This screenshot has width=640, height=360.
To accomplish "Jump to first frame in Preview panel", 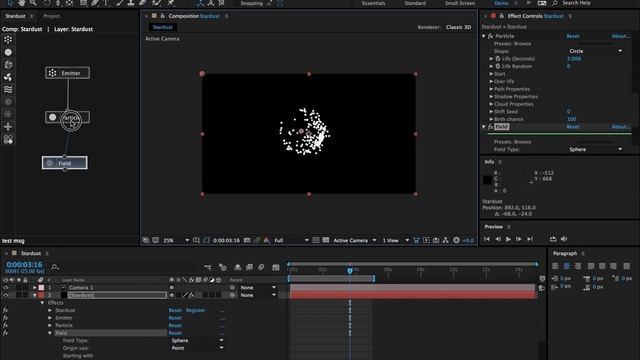I will (x=487, y=239).
